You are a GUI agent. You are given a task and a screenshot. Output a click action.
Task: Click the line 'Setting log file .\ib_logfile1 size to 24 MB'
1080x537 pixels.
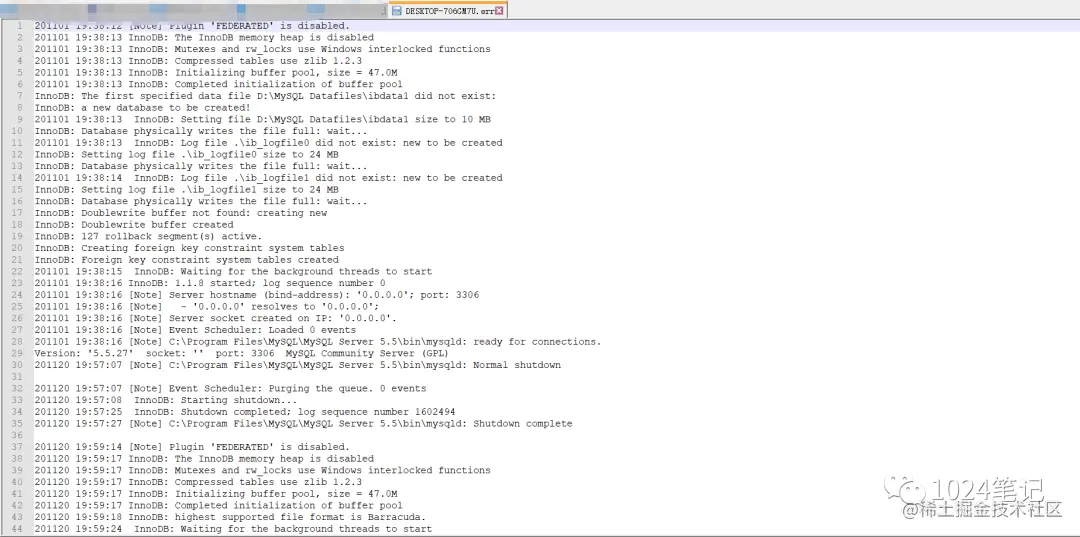pos(187,189)
